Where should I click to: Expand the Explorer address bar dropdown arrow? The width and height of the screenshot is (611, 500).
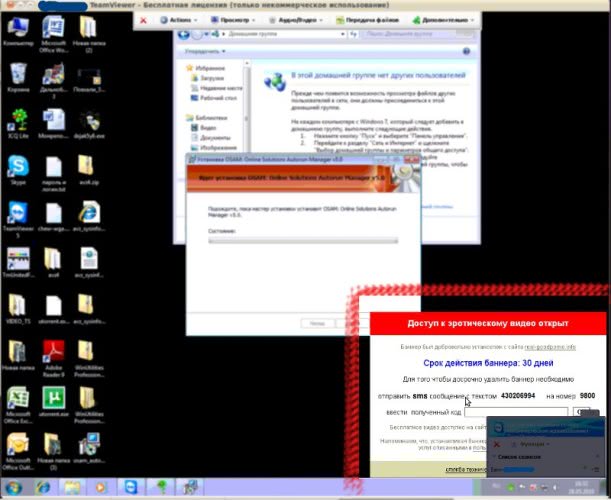(343, 34)
